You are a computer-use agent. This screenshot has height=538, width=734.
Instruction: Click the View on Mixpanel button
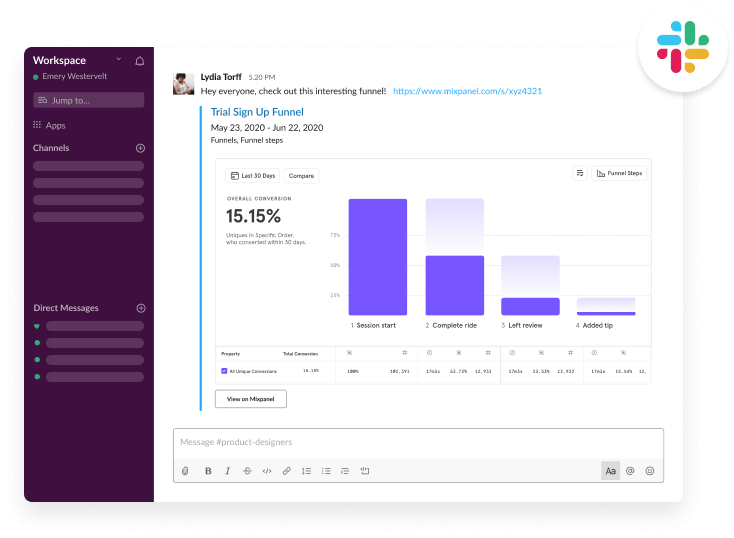pyautogui.click(x=251, y=399)
